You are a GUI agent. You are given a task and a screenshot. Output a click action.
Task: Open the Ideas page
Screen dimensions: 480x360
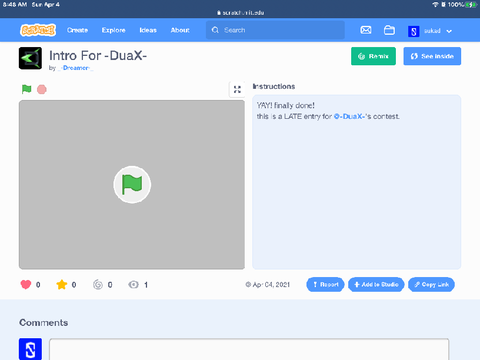(x=148, y=30)
